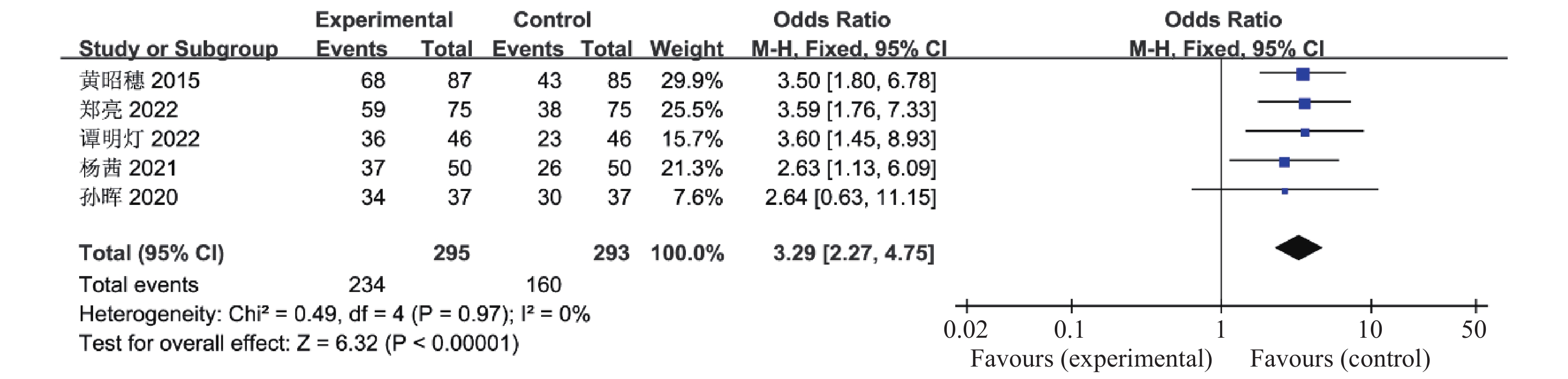The height and width of the screenshot is (379, 1568).
Task: Click the blue square marker for 郑亮 2022
Action: pos(1304,103)
